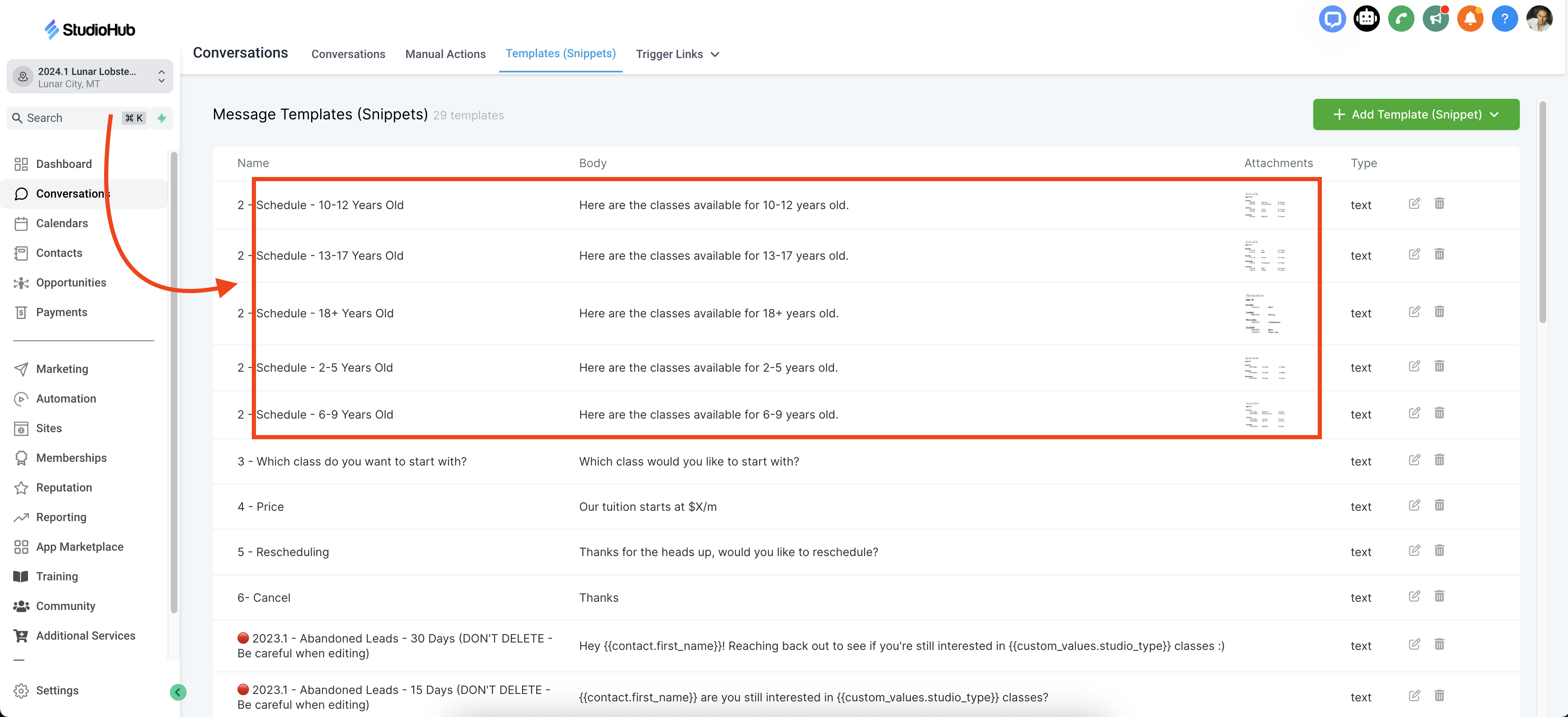This screenshot has width=1568, height=717.
Task: Collapse the sidebar with the green arrow
Action: (178, 692)
